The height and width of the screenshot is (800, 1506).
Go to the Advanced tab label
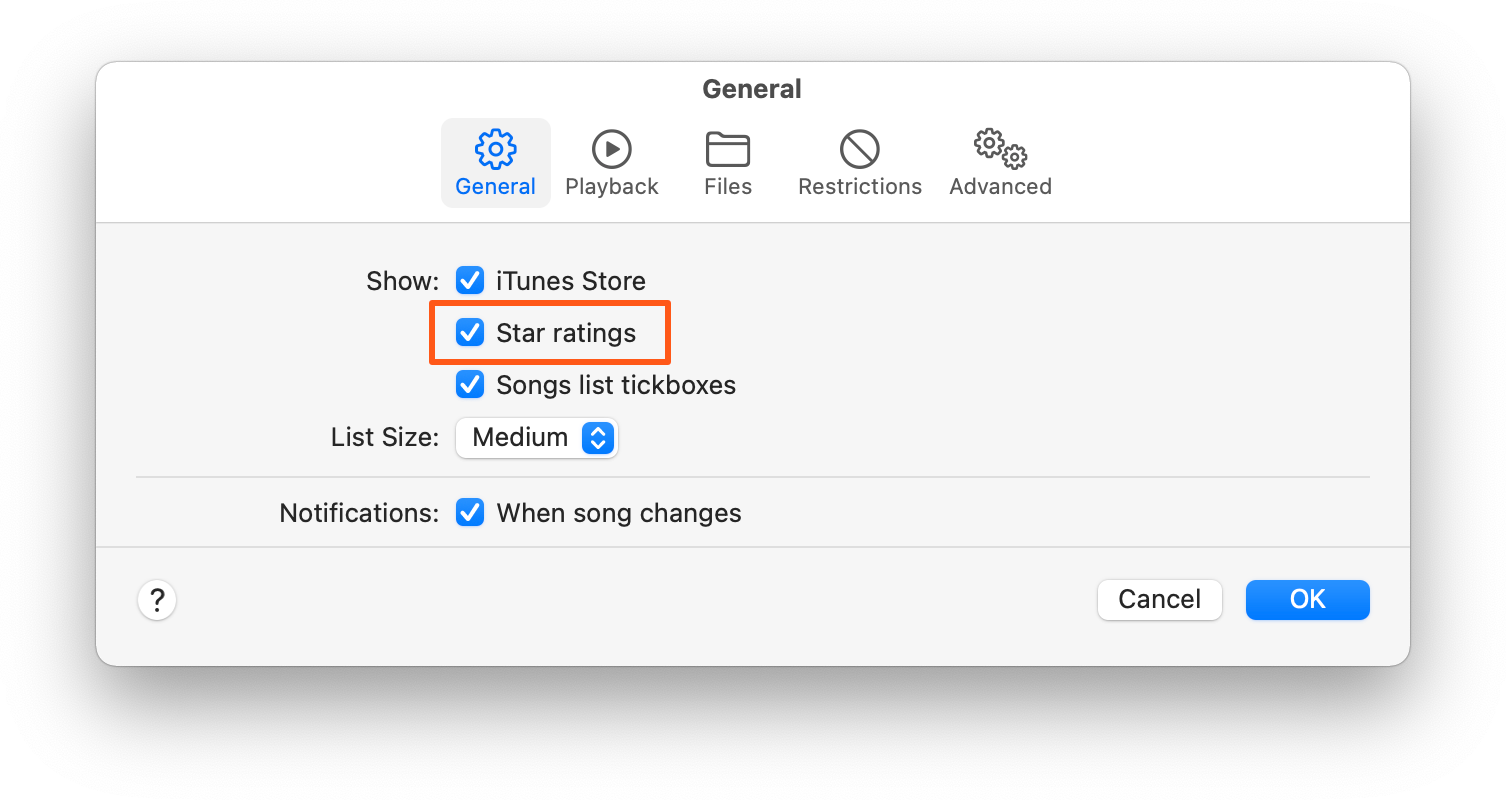(x=1000, y=187)
